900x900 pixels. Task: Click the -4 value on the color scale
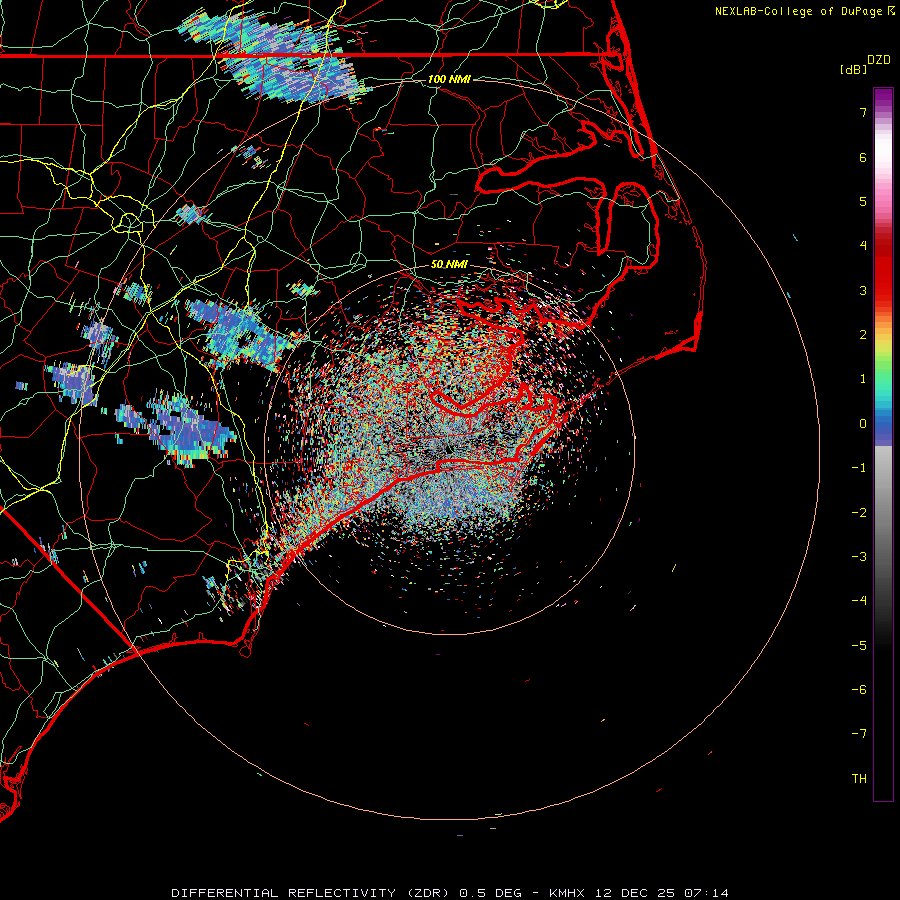[859, 601]
